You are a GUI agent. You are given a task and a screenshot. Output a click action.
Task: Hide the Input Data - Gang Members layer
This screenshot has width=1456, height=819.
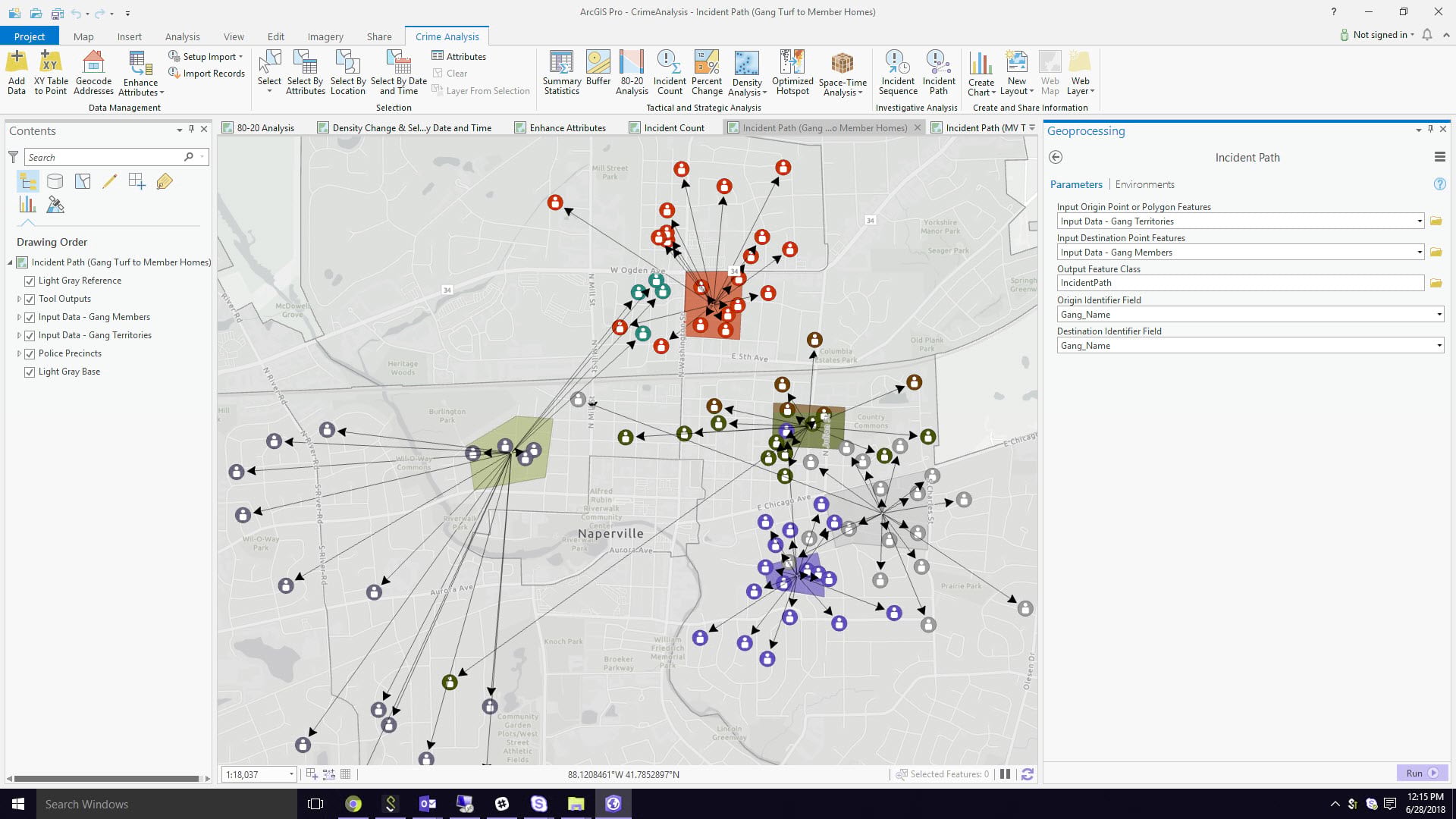30,317
